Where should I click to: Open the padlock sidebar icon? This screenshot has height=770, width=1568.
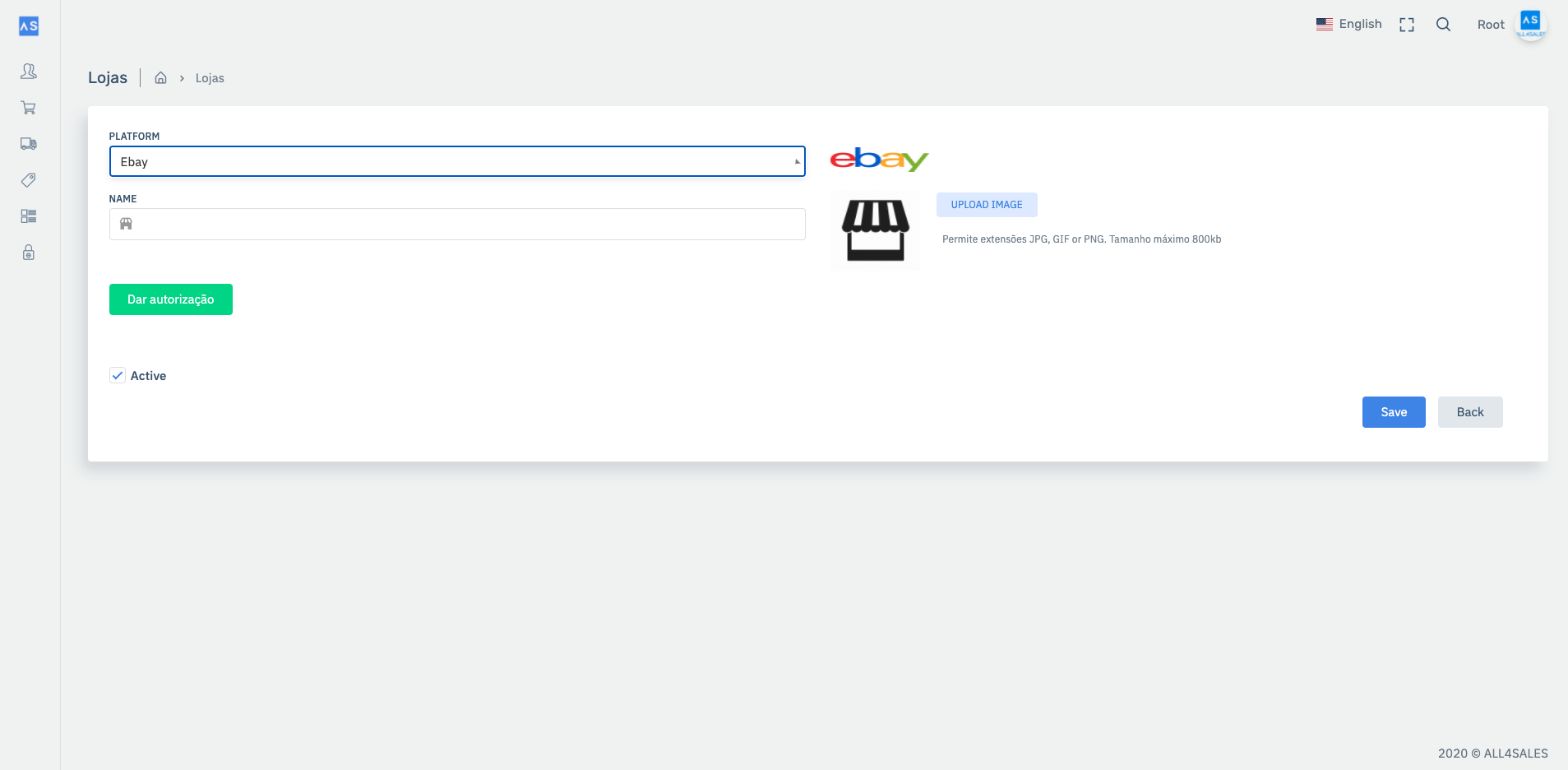[29, 253]
